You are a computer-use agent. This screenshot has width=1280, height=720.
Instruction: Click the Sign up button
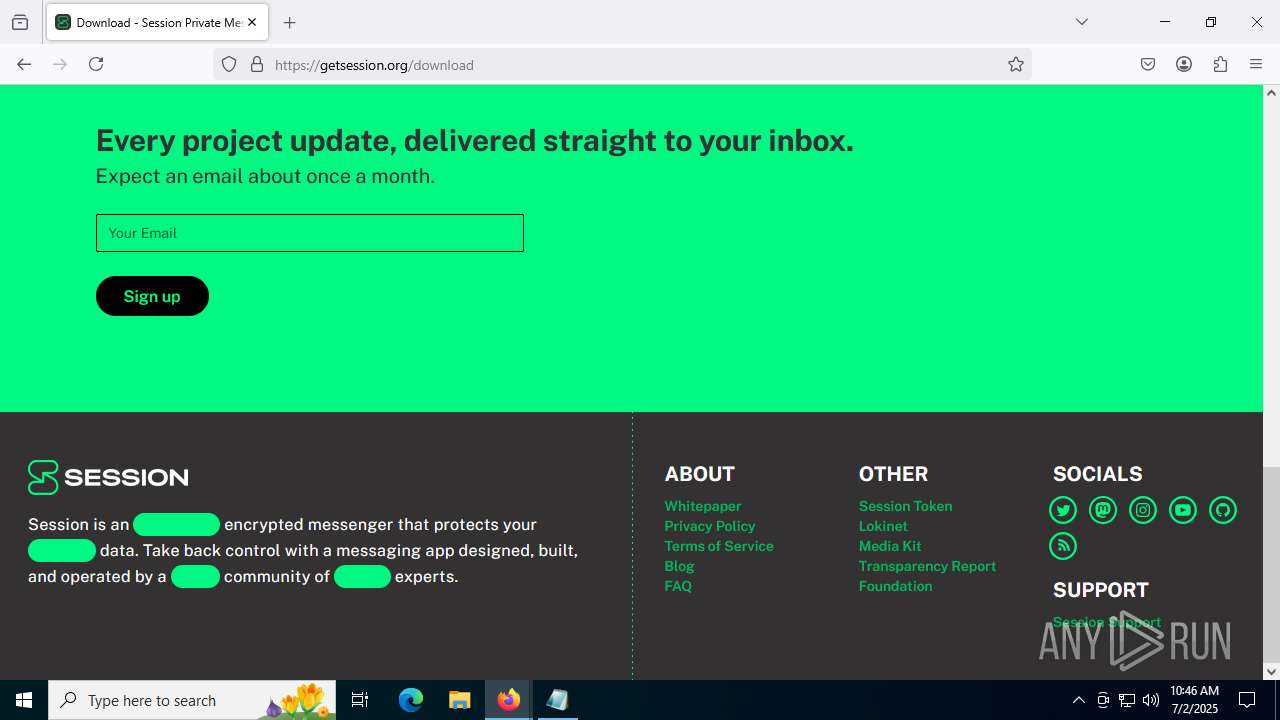point(152,296)
